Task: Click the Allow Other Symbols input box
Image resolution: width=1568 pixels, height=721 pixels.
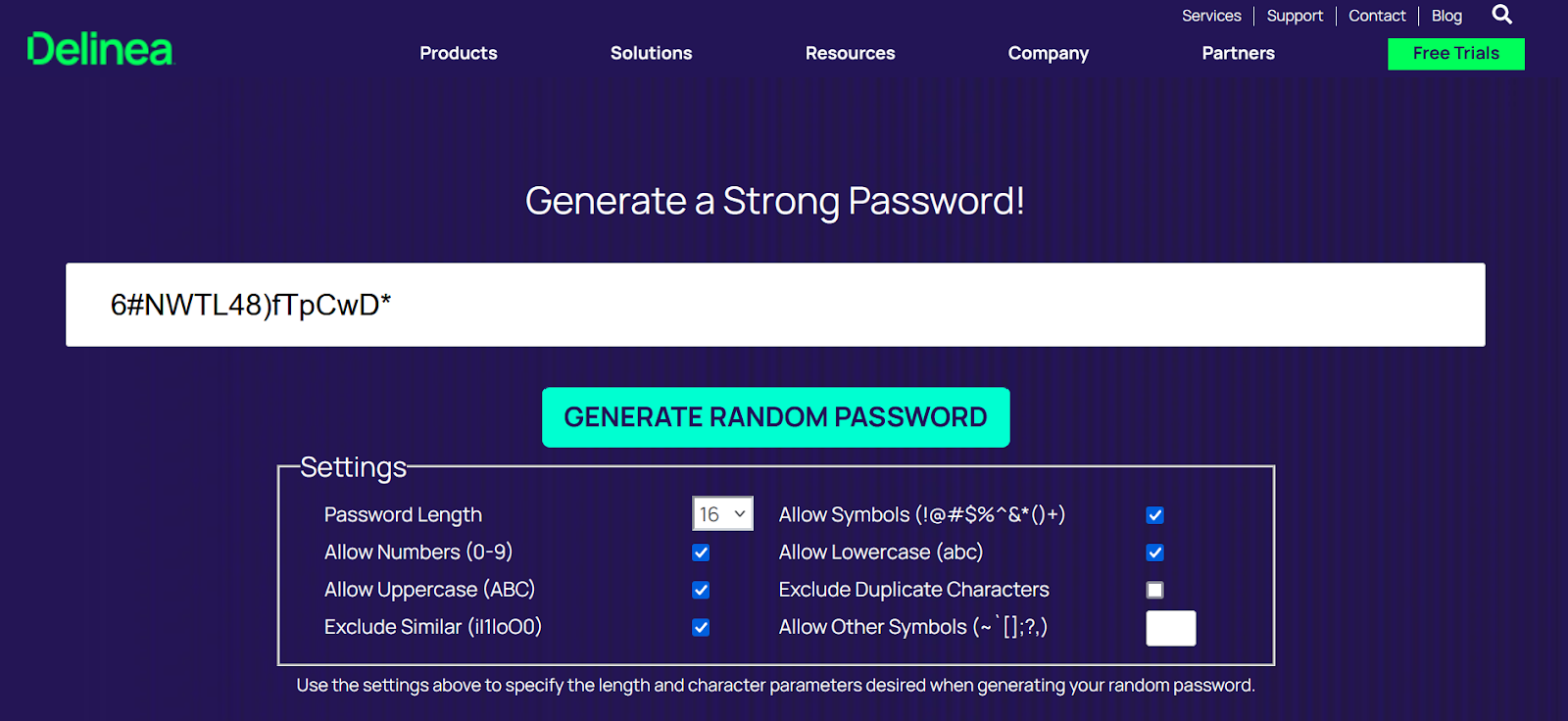Action: pos(1171,628)
